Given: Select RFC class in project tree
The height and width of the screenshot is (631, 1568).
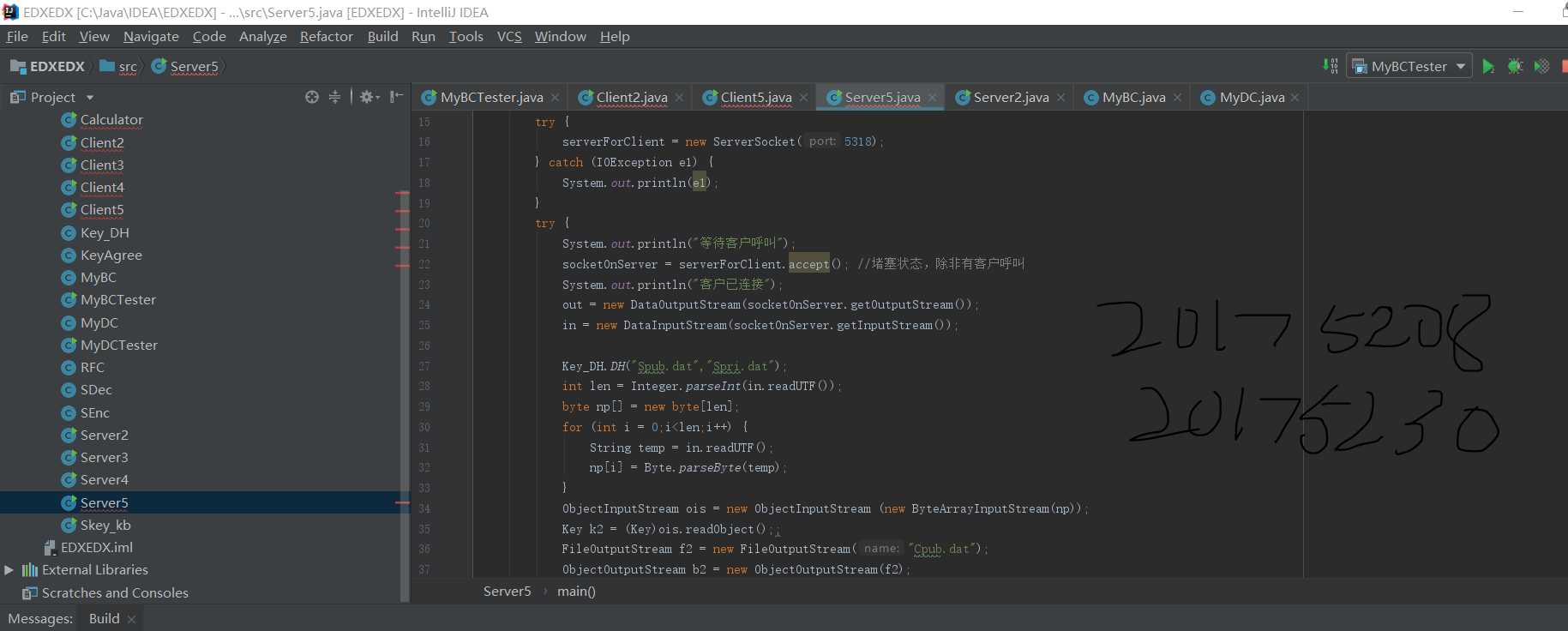Looking at the screenshot, I should point(93,367).
